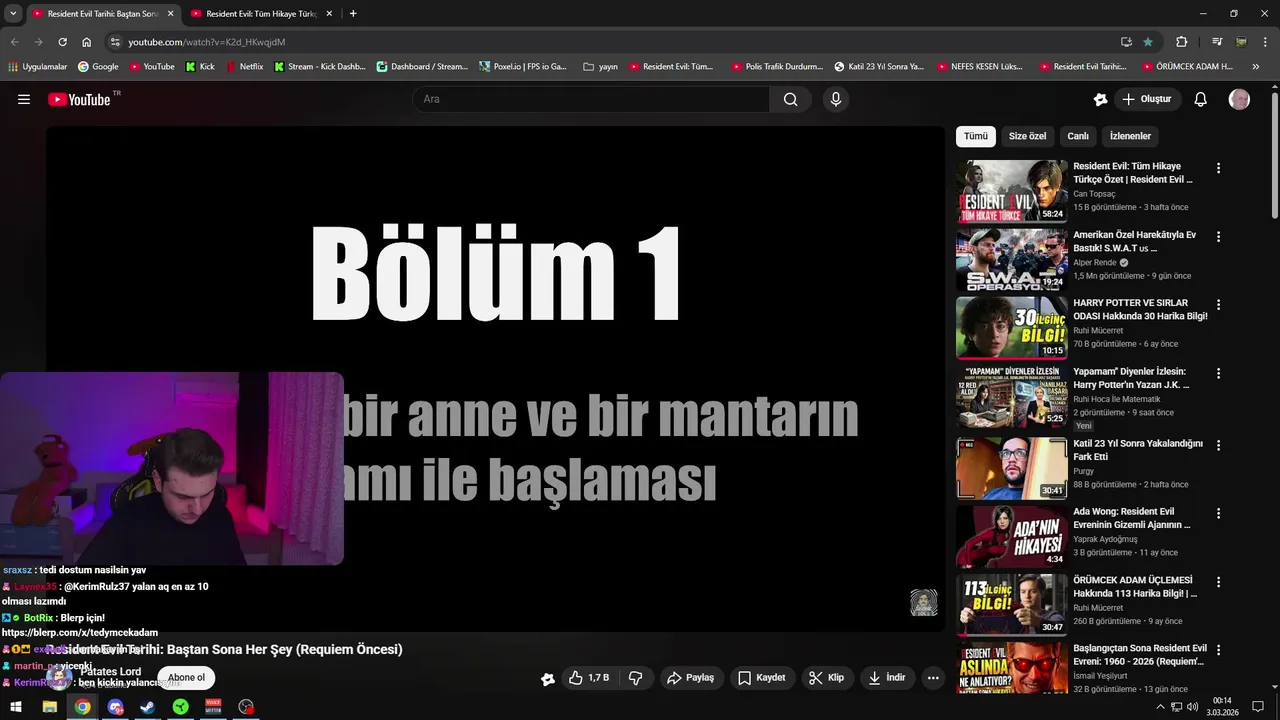Click the sparkle icon beside like button
Viewport: 1280px width, 720px height.
coord(548,679)
